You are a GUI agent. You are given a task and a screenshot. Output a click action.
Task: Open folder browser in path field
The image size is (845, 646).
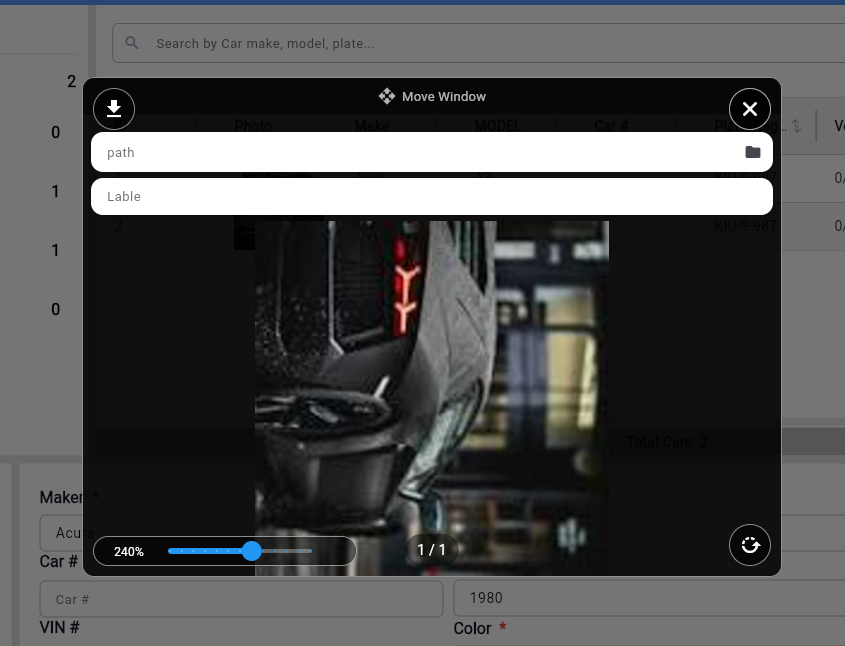point(753,152)
